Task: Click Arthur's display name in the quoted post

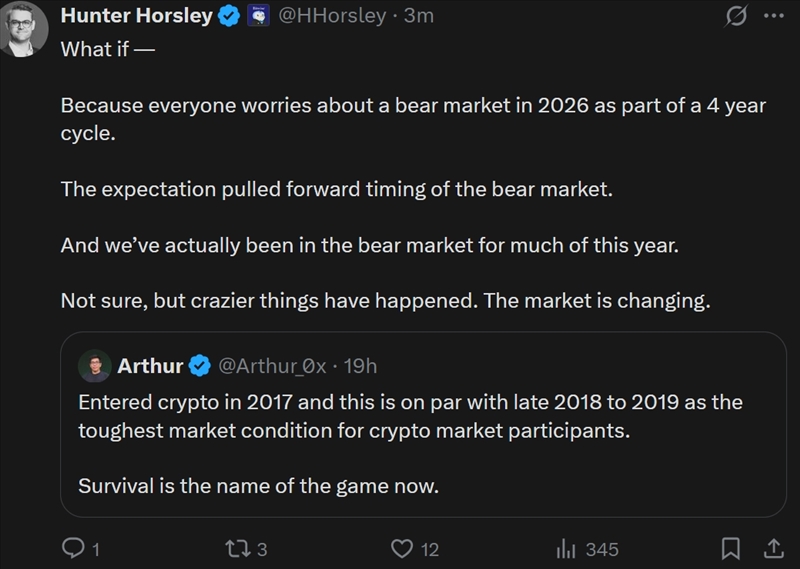Action: tap(150, 366)
